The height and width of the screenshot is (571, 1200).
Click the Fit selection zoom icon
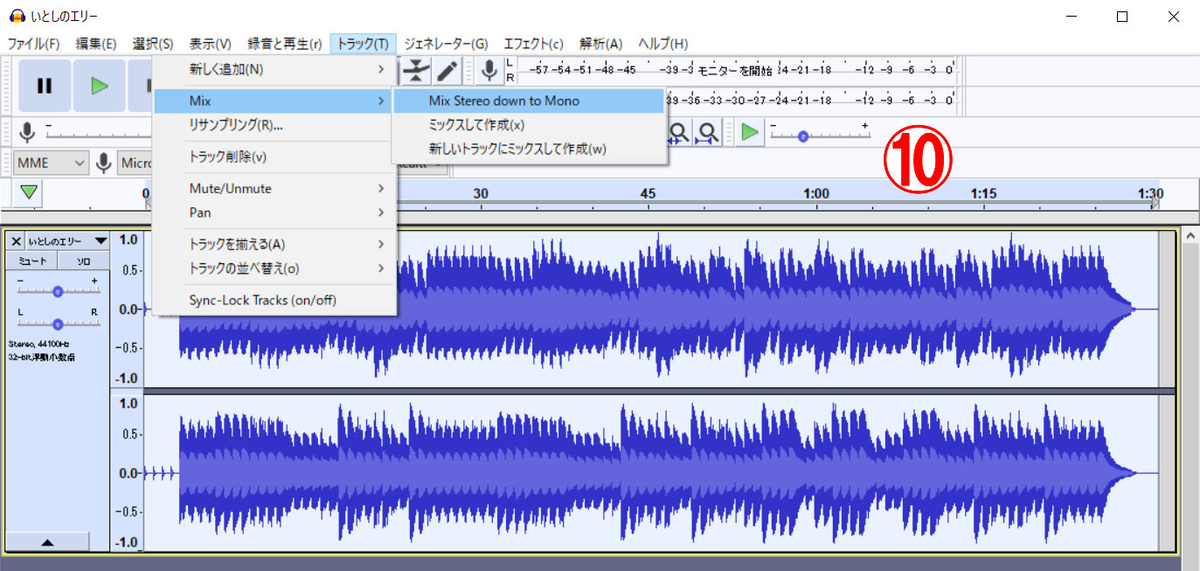[x=679, y=132]
